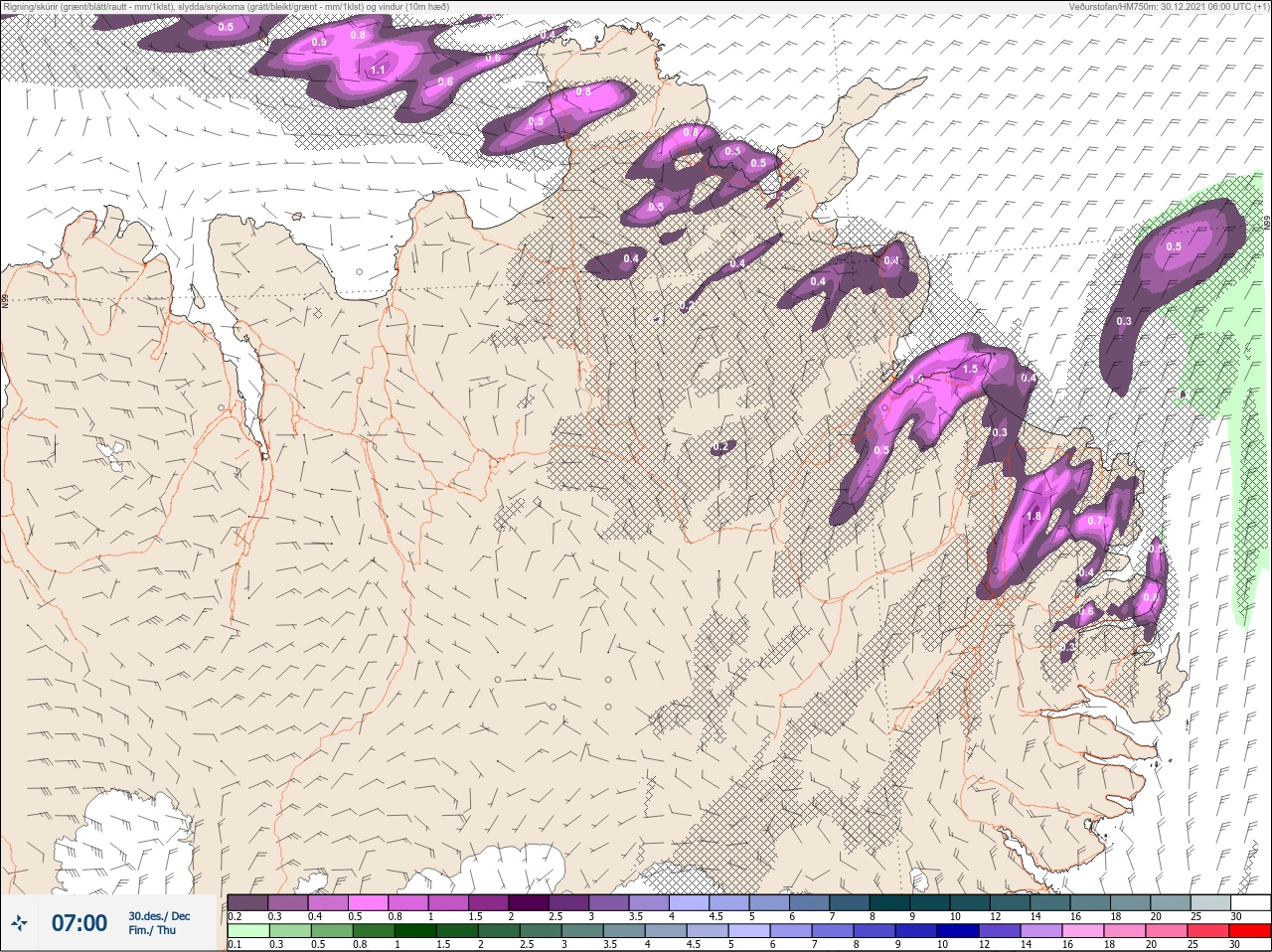Pick the 0.8 bright pink snow legend swatch
Image resolution: width=1272 pixels, height=952 pixels.
[408, 902]
